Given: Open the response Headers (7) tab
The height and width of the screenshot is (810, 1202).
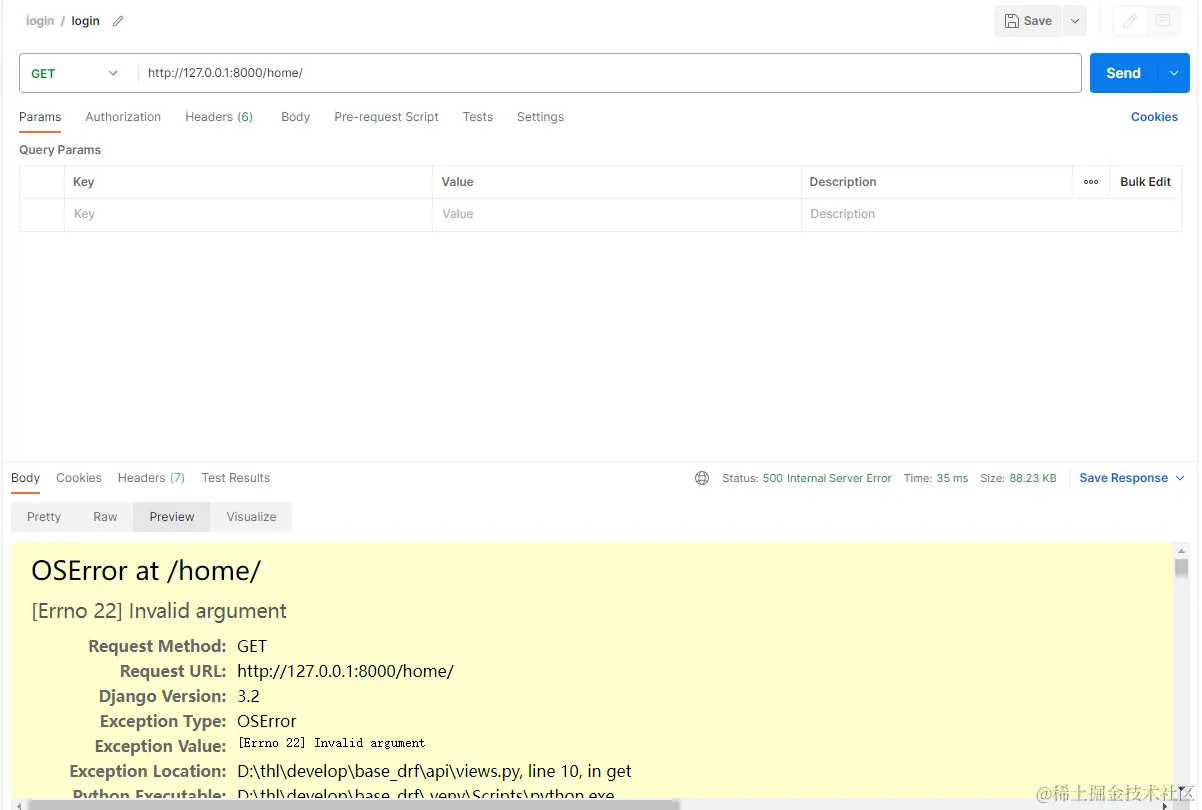Looking at the screenshot, I should (151, 478).
